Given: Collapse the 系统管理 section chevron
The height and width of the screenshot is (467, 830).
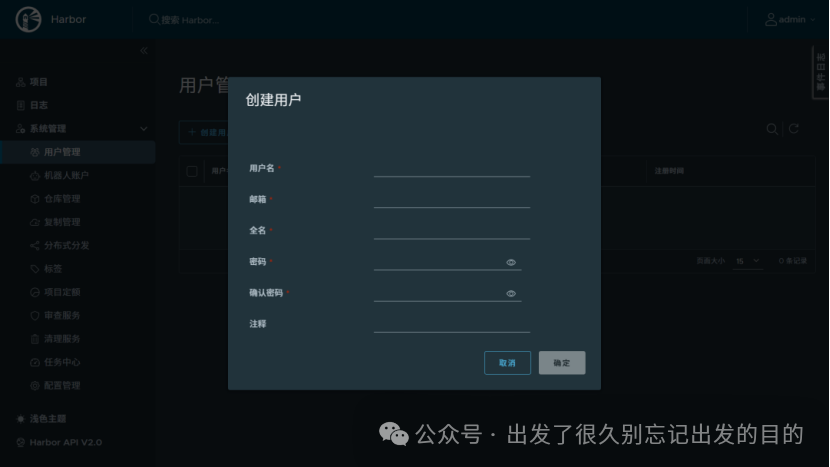Looking at the screenshot, I should (x=143, y=129).
